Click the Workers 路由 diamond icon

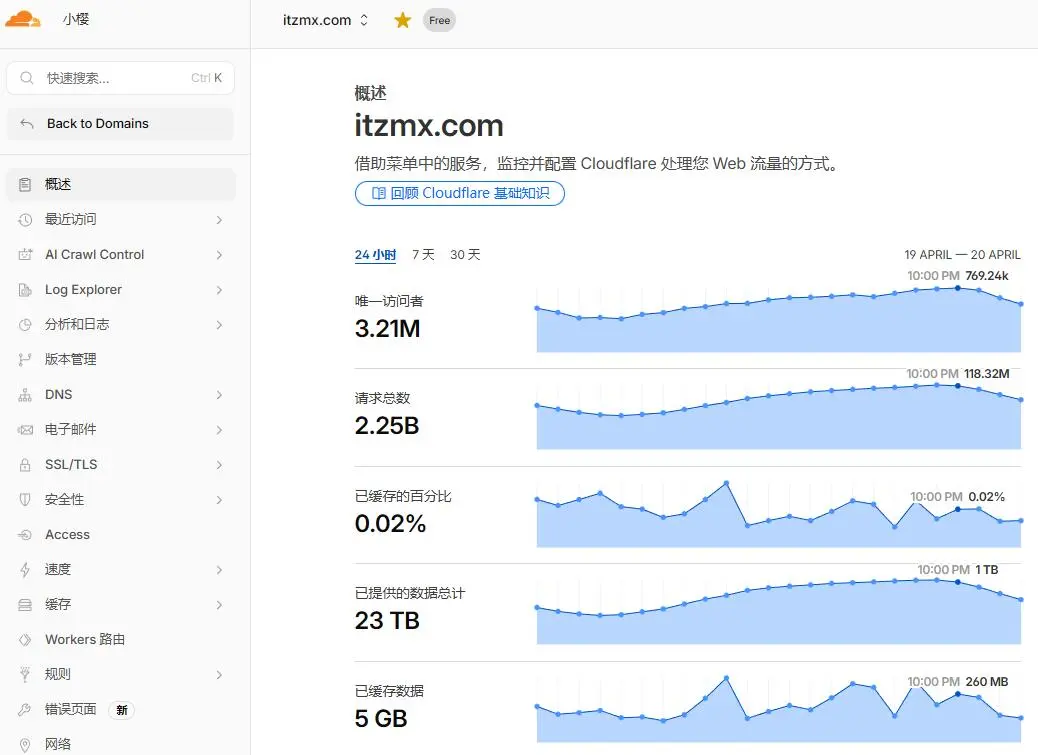click(x=24, y=640)
